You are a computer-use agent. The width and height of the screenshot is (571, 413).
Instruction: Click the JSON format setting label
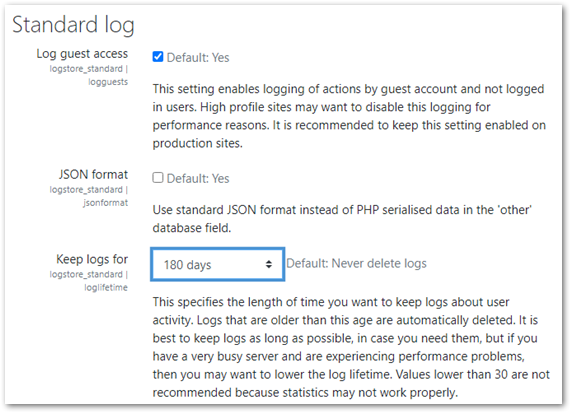[93, 174]
